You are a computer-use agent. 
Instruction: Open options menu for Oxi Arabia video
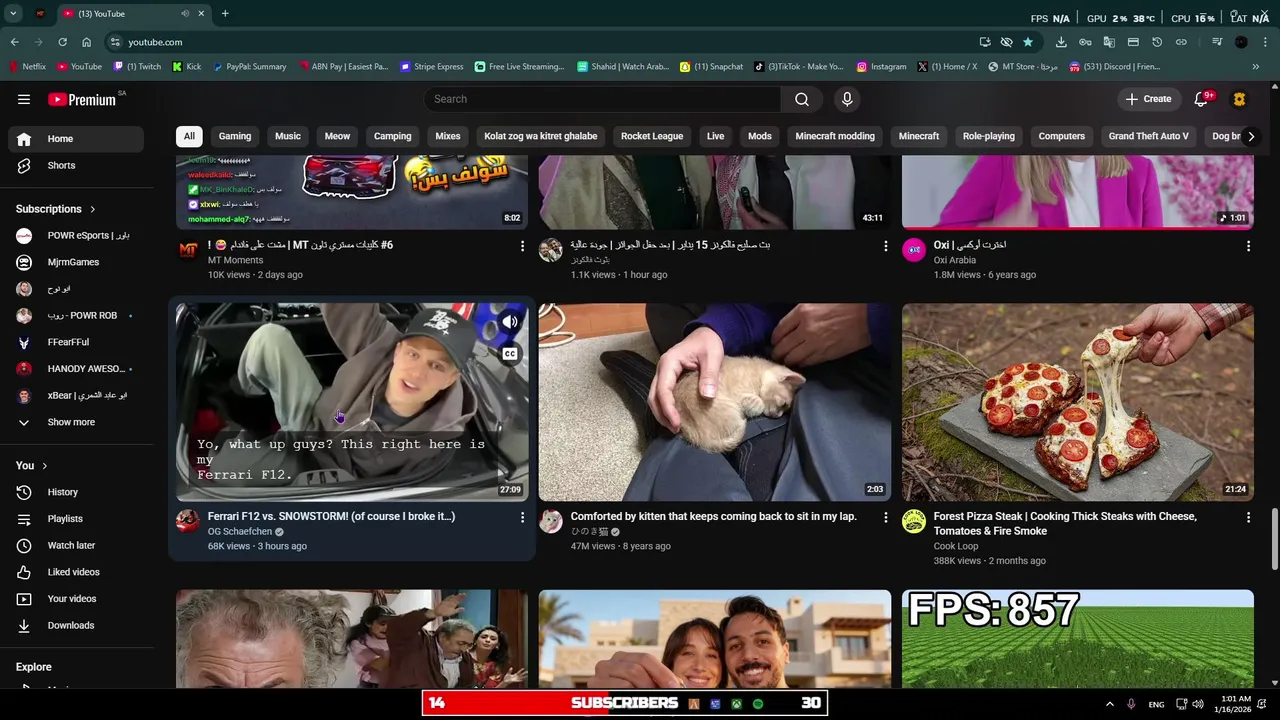point(1248,245)
